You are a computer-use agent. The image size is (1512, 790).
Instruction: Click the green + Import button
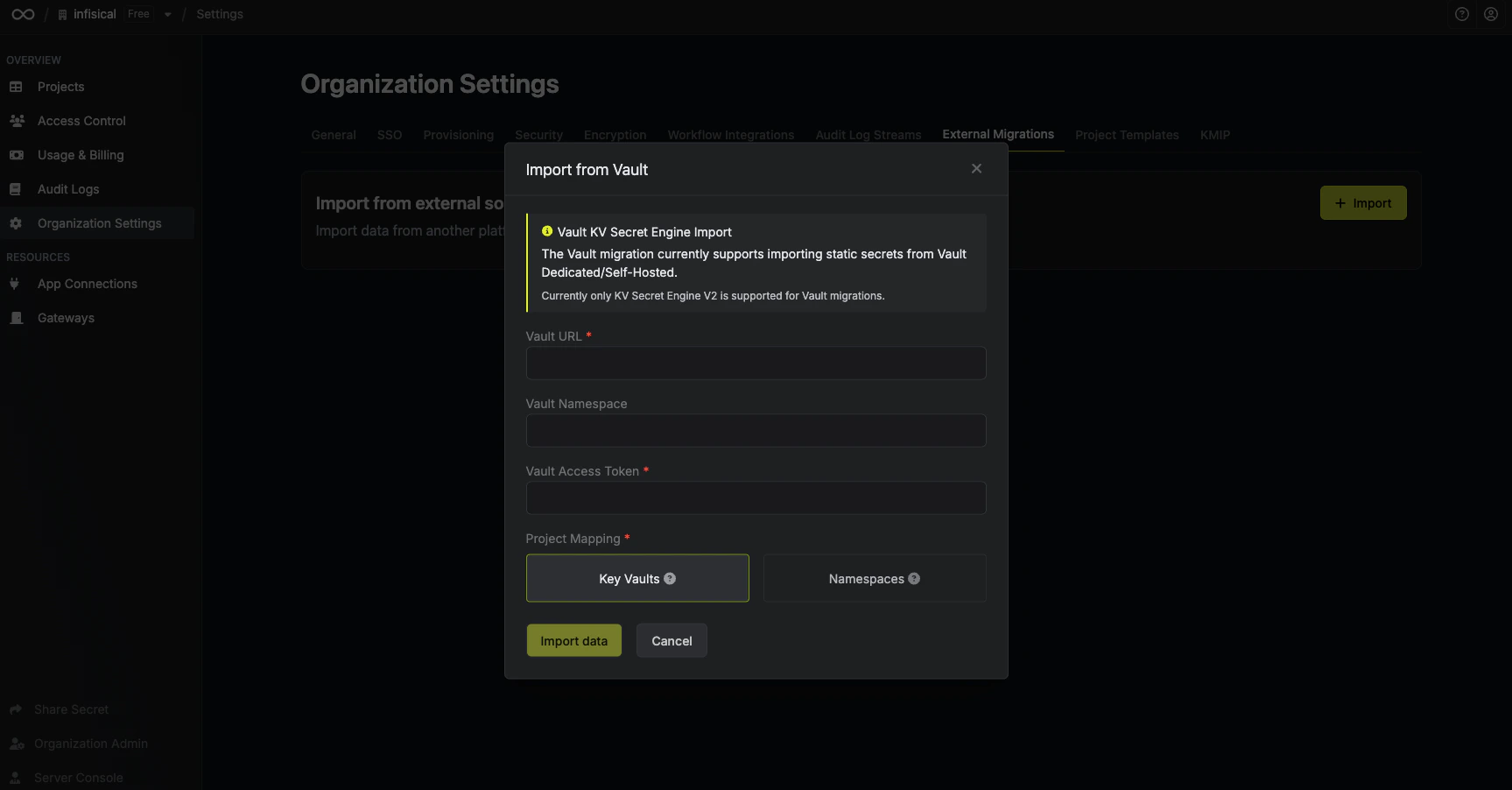click(1363, 202)
